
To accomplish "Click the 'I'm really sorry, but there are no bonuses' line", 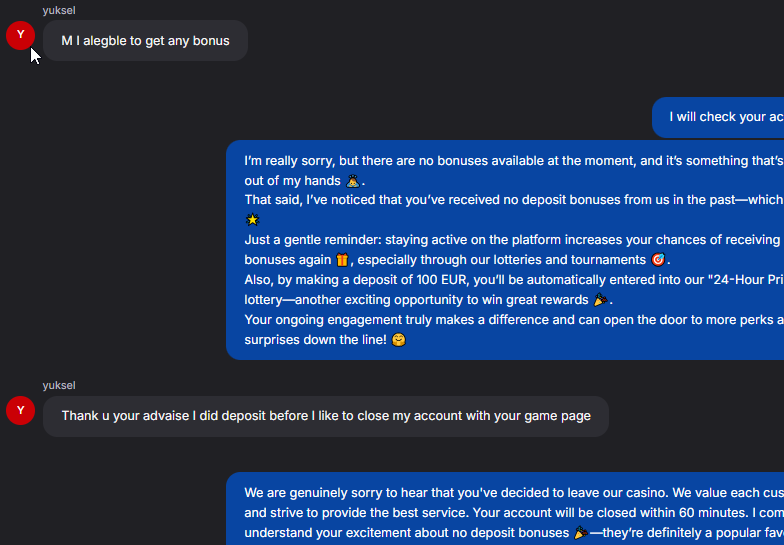I will [x=514, y=161].
